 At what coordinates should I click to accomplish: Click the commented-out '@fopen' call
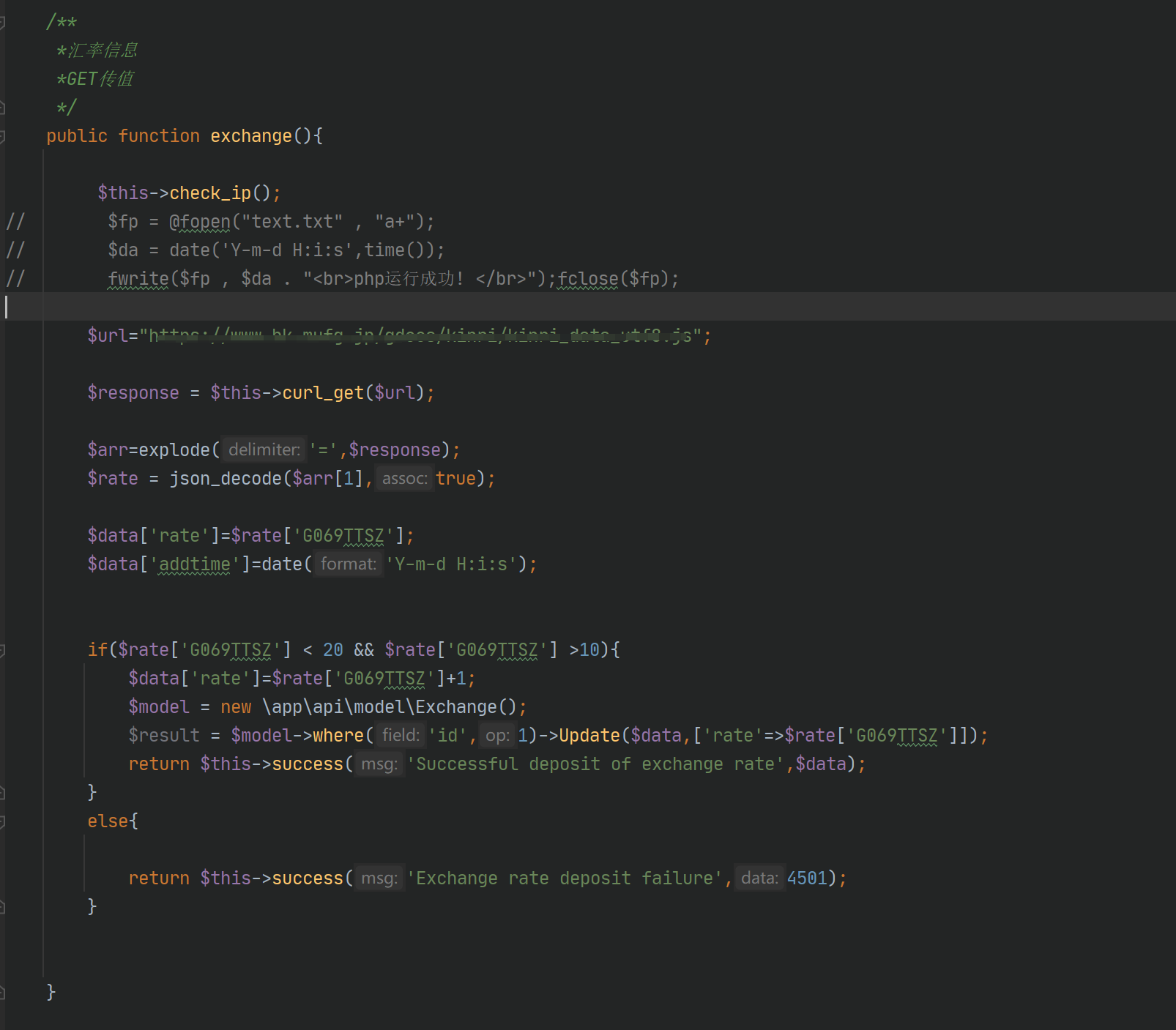coord(199,221)
